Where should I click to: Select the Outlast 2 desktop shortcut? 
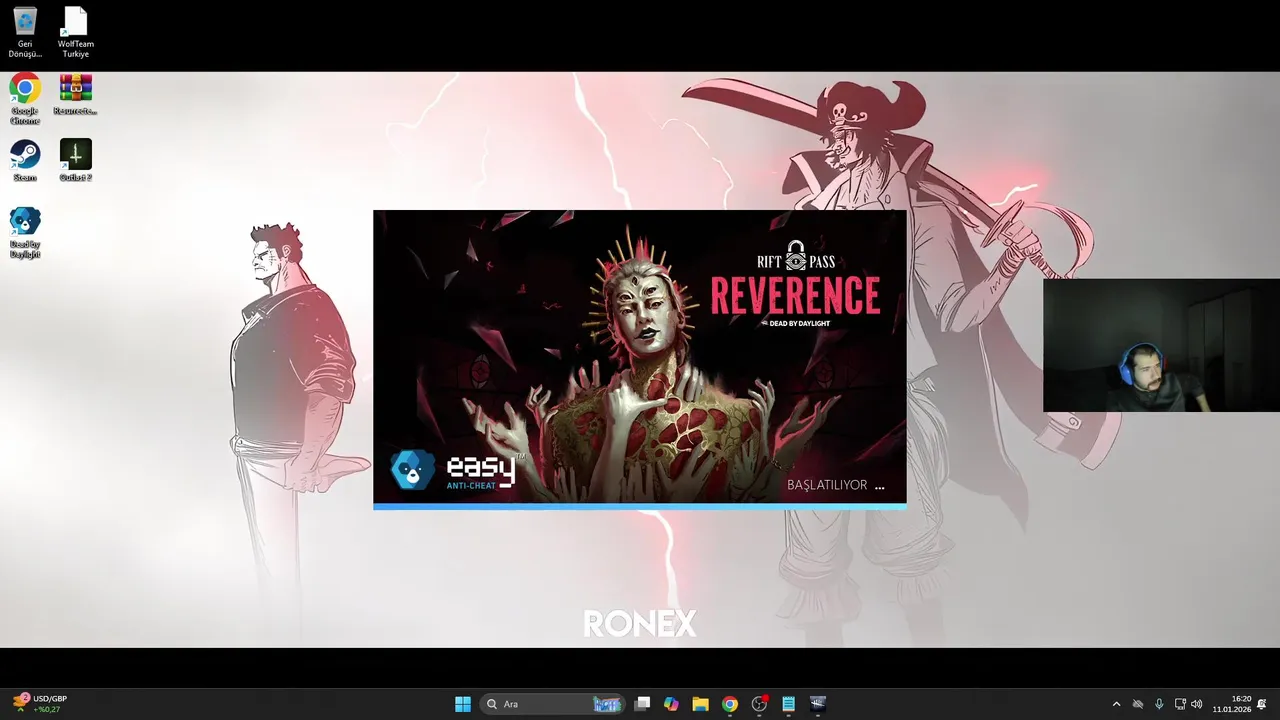(75, 160)
